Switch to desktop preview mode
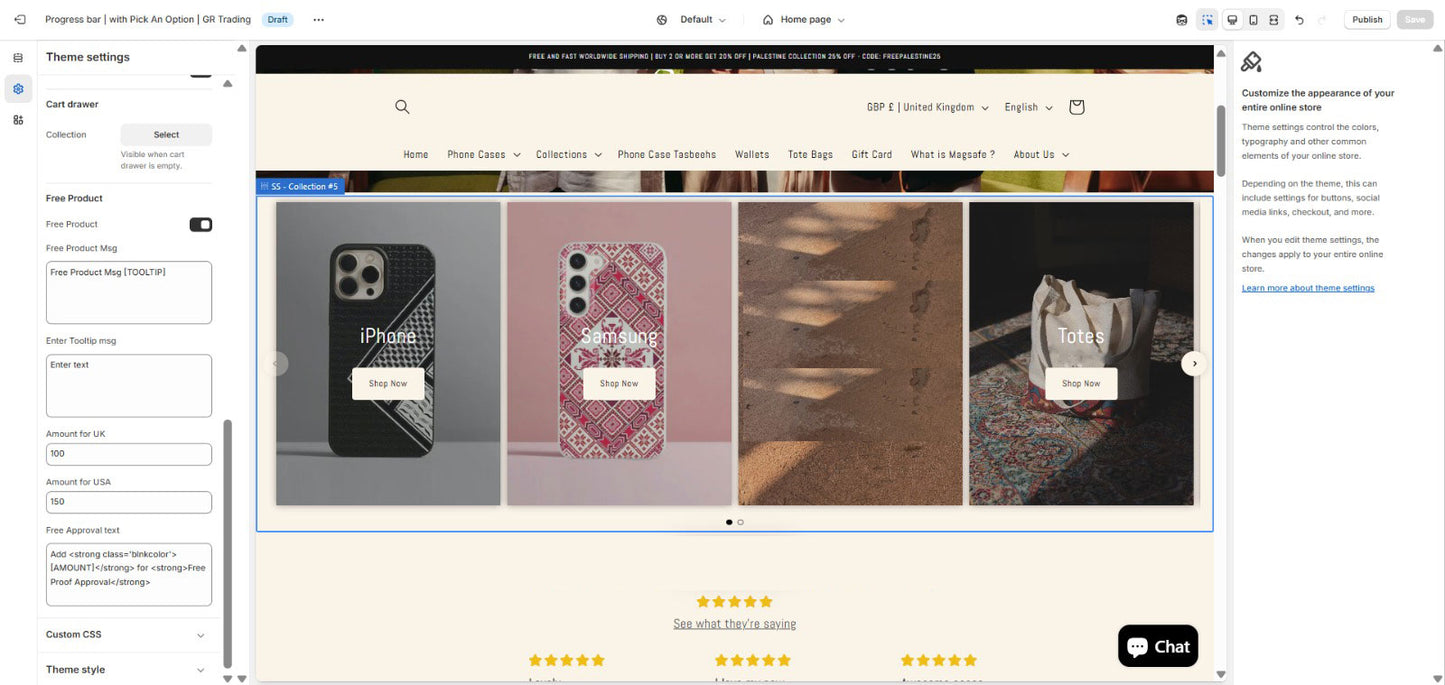Viewport: 1445px width, 685px height. tap(1231, 19)
